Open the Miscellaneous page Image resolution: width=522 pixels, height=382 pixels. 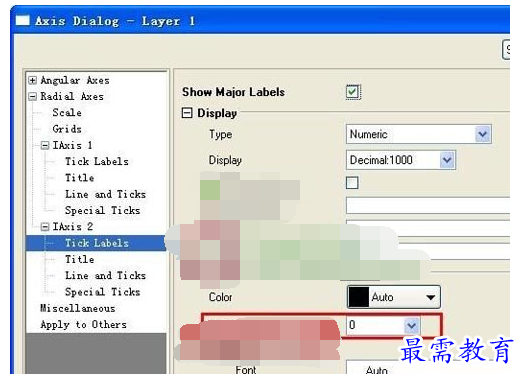(x=78, y=308)
